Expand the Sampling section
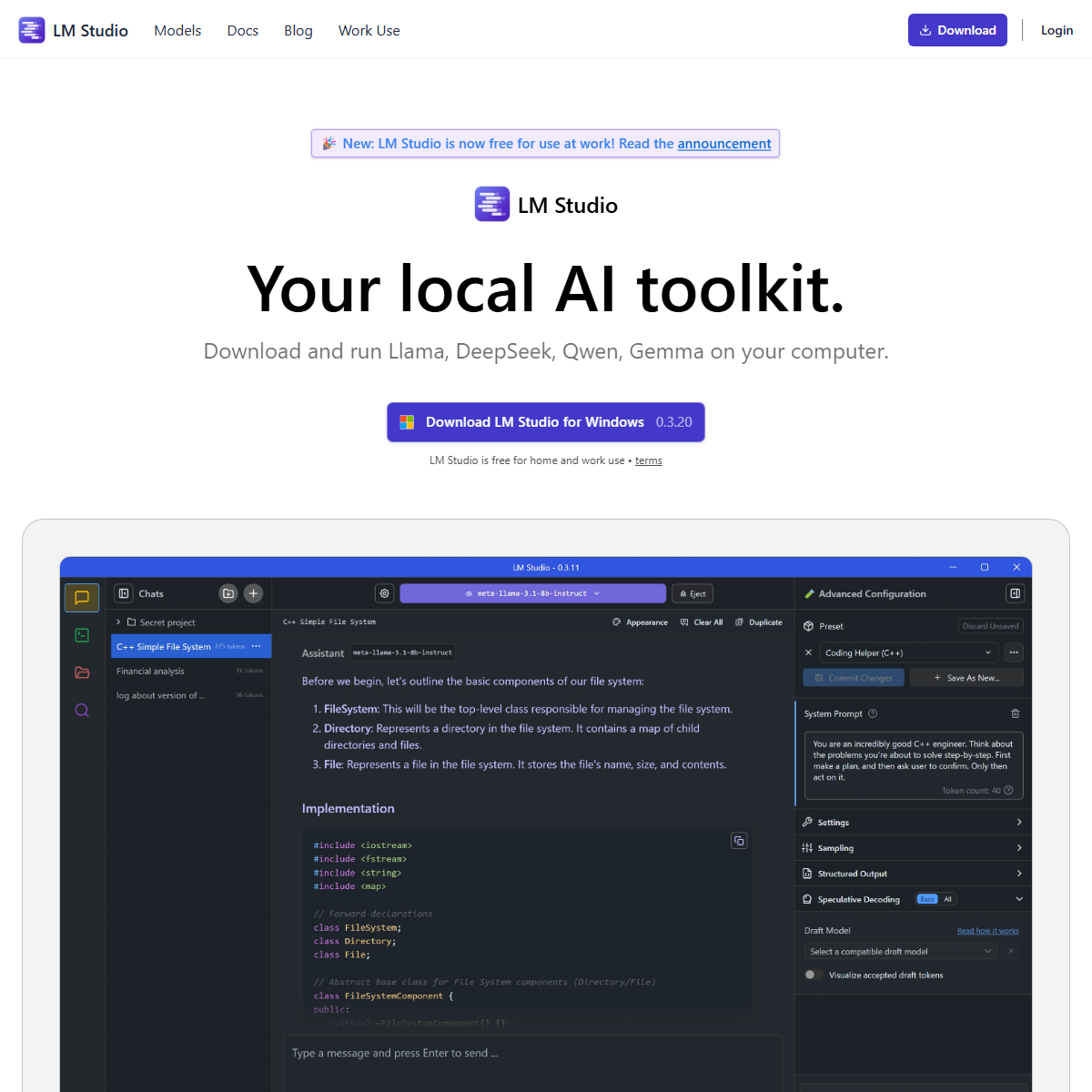Image resolution: width=1092 pixels, height=1092 pixels. 913,847
